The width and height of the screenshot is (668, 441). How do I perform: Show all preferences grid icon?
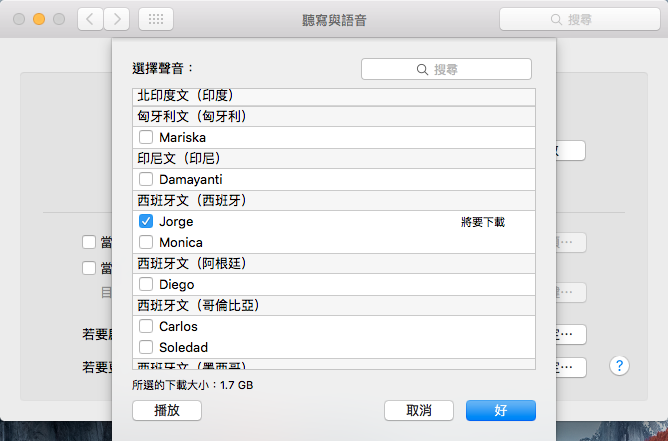[x=155, y=19]
